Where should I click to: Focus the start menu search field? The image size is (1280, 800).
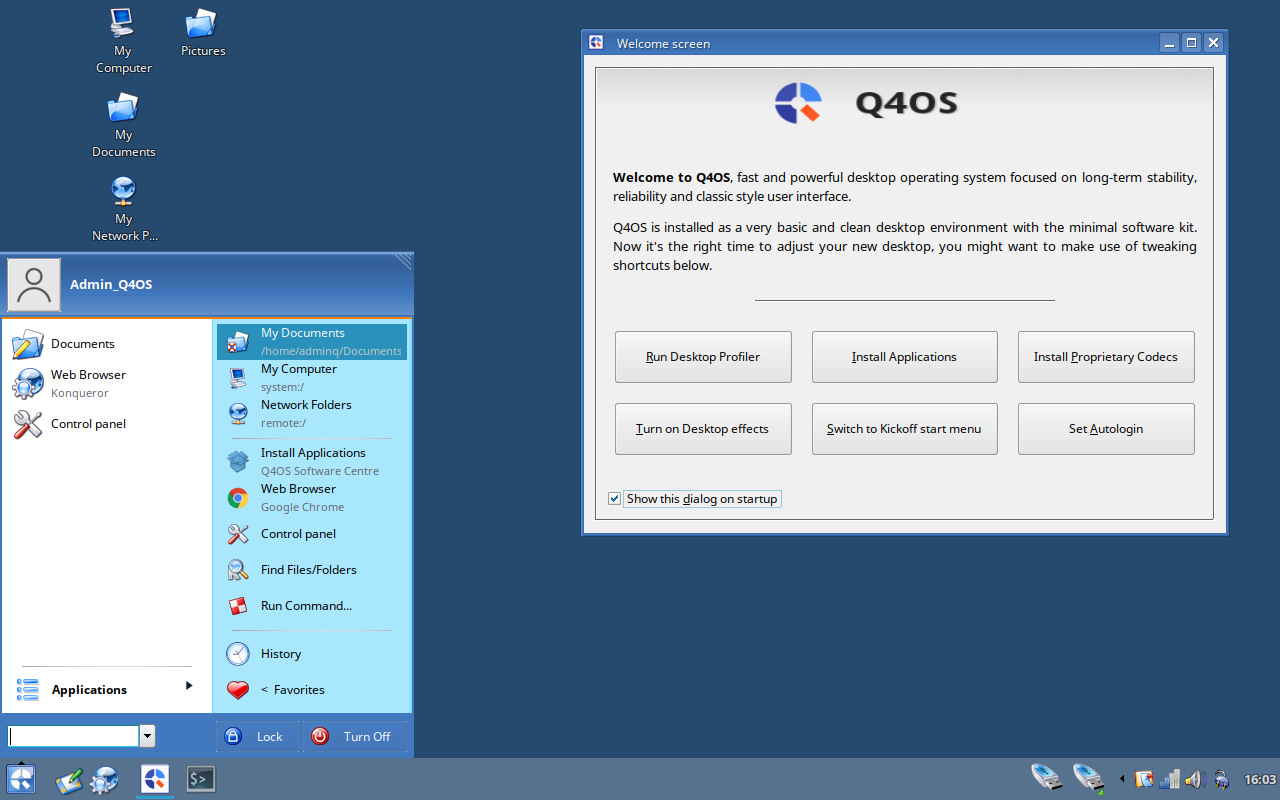point(74,737)
